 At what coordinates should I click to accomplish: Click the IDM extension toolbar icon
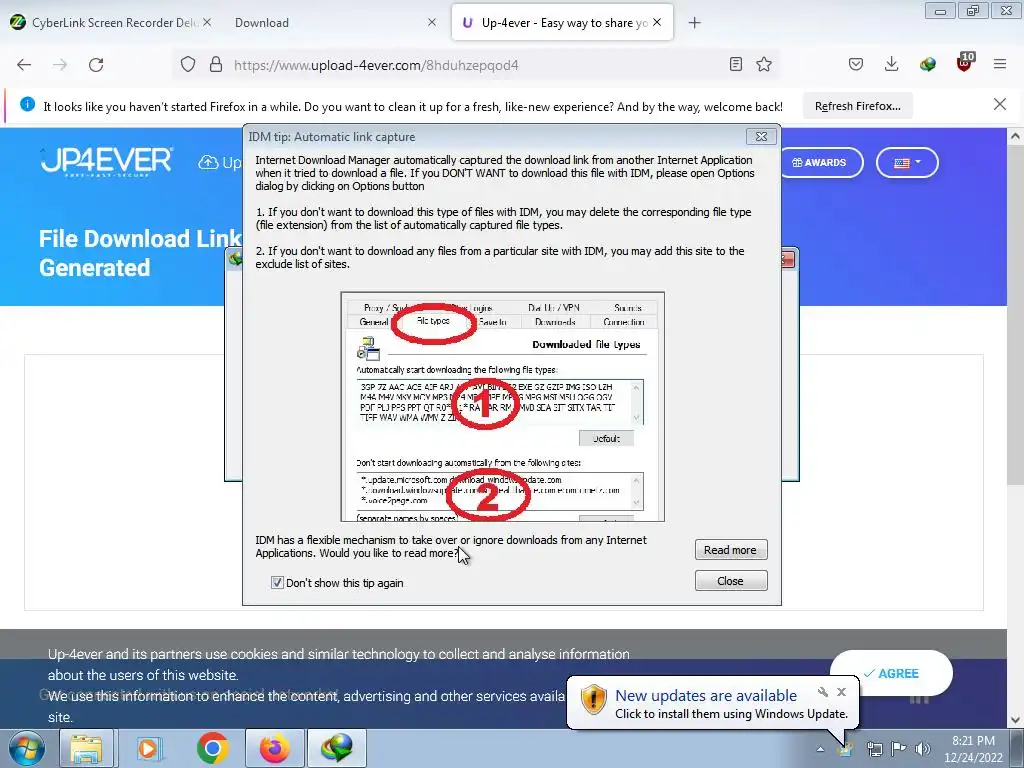pos(927,64)
